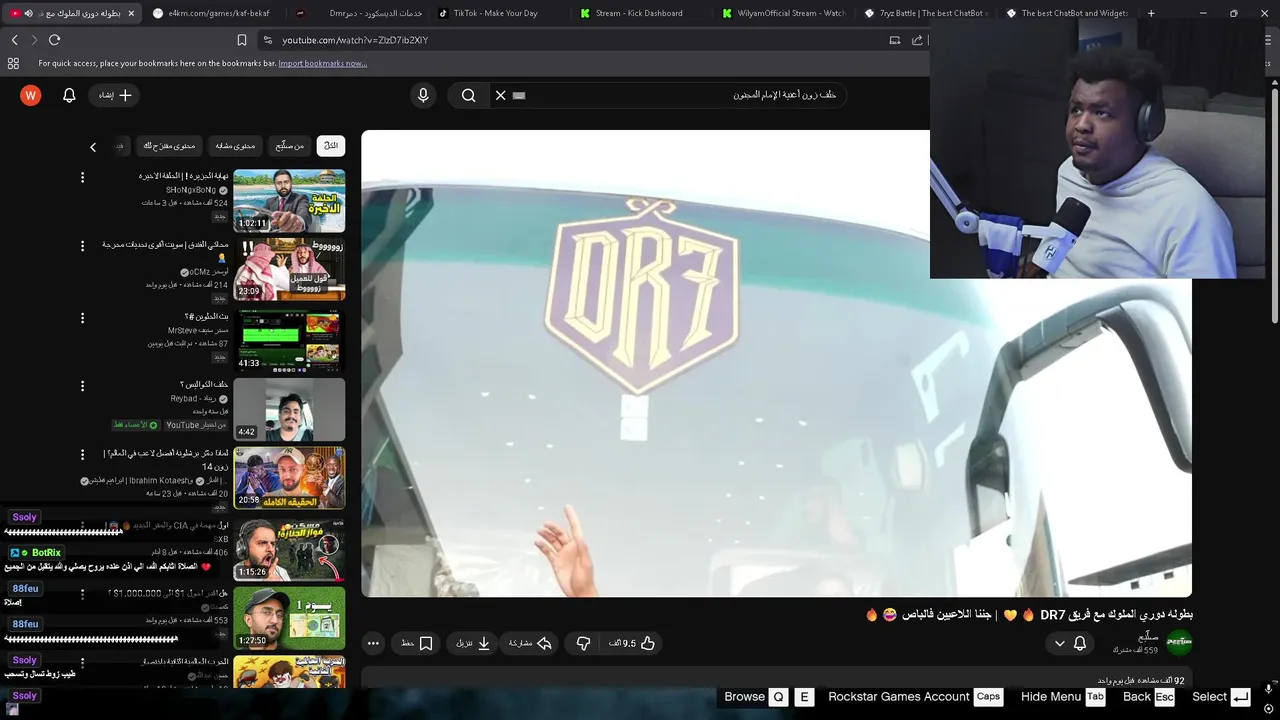Image resolution: width=1280 pixels, height=720 pixels.
Task: Open menu dots for MrSteve video
Action: pyautogui.click(x=82, y=318)
